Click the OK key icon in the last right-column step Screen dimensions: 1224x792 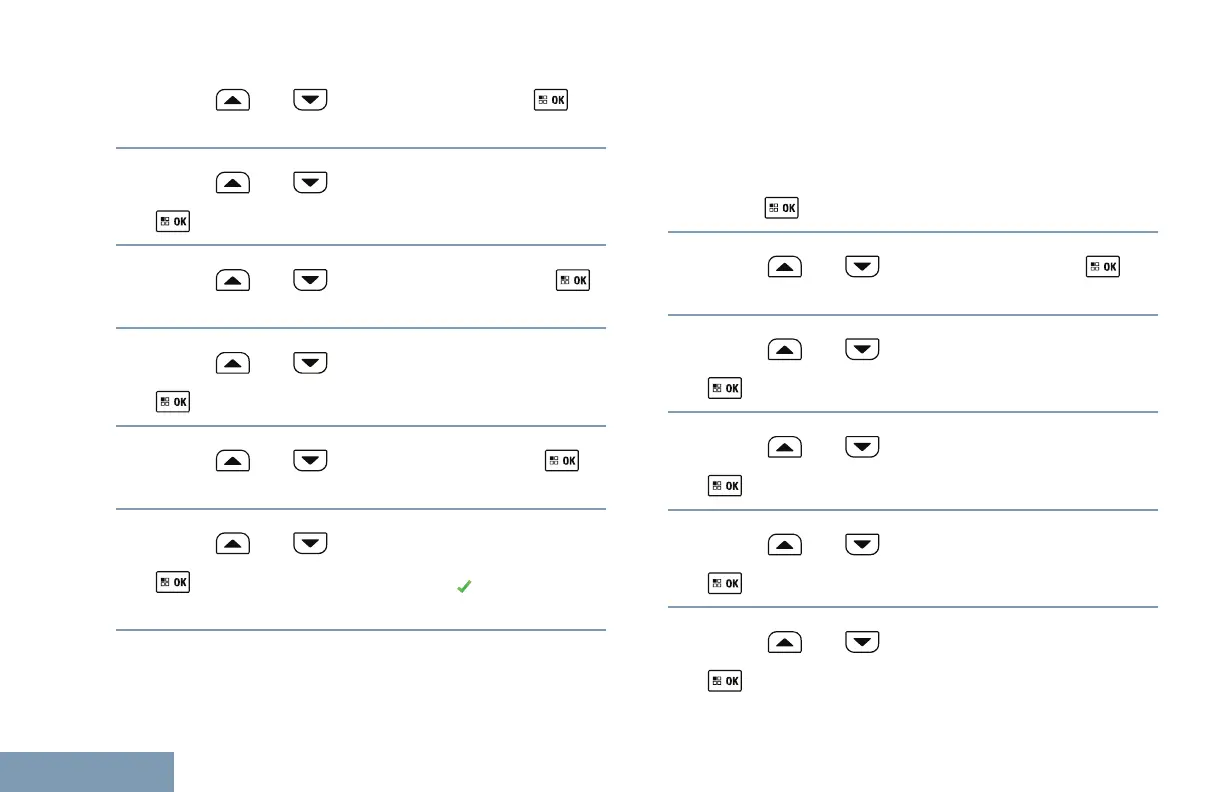coord(726,680)
